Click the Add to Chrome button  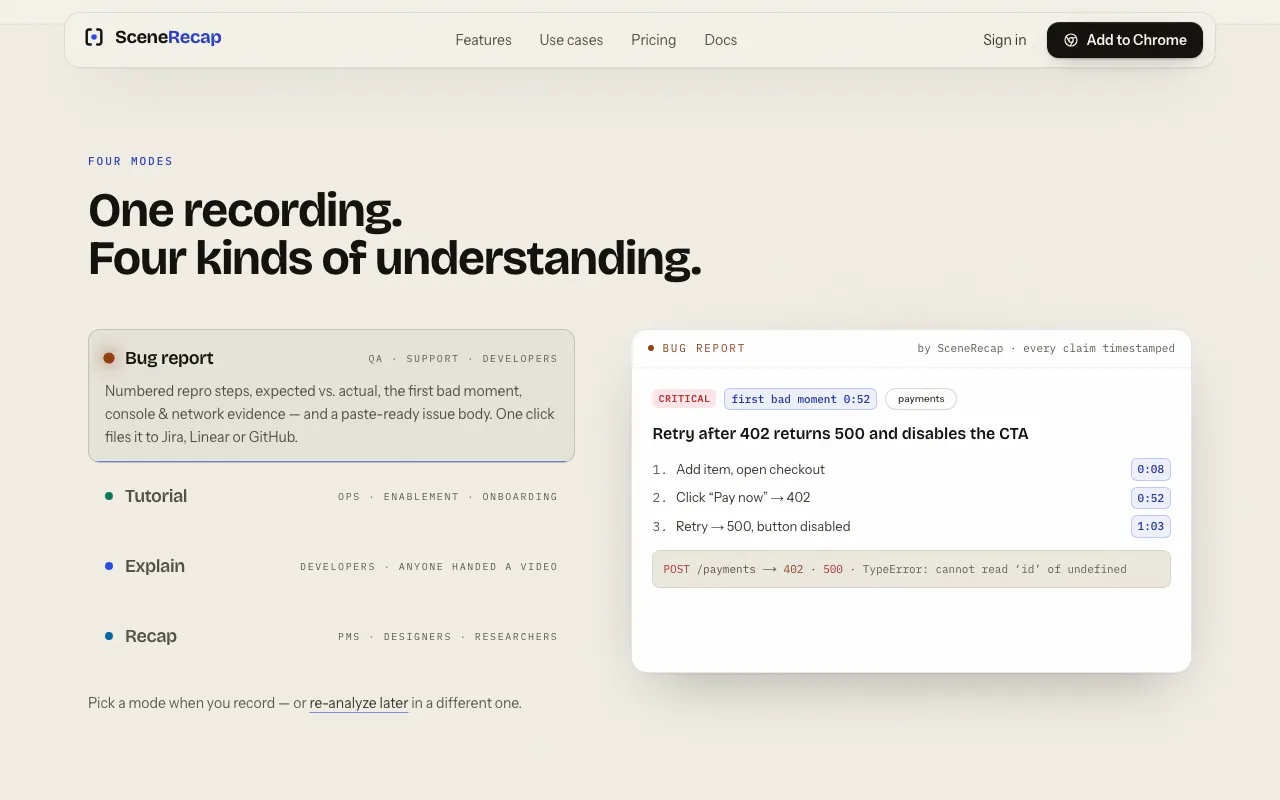click(x=1125, y=40)
